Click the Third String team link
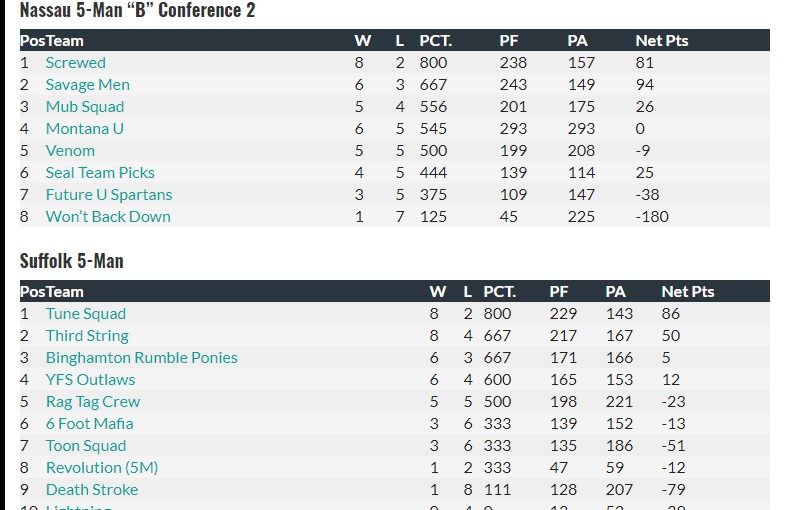790x510 pixels. pos(87,335)
